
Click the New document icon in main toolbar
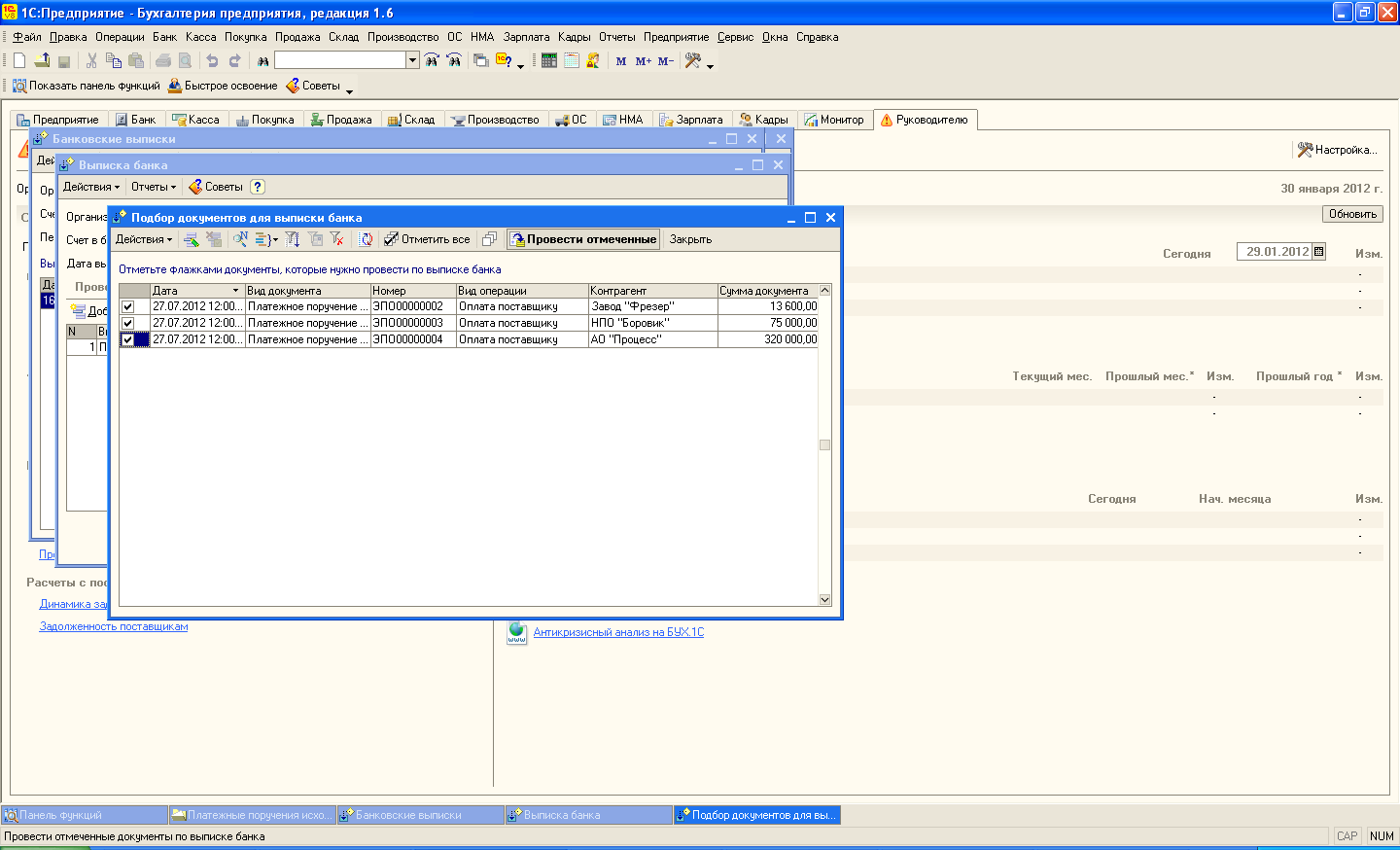point(19,60)
